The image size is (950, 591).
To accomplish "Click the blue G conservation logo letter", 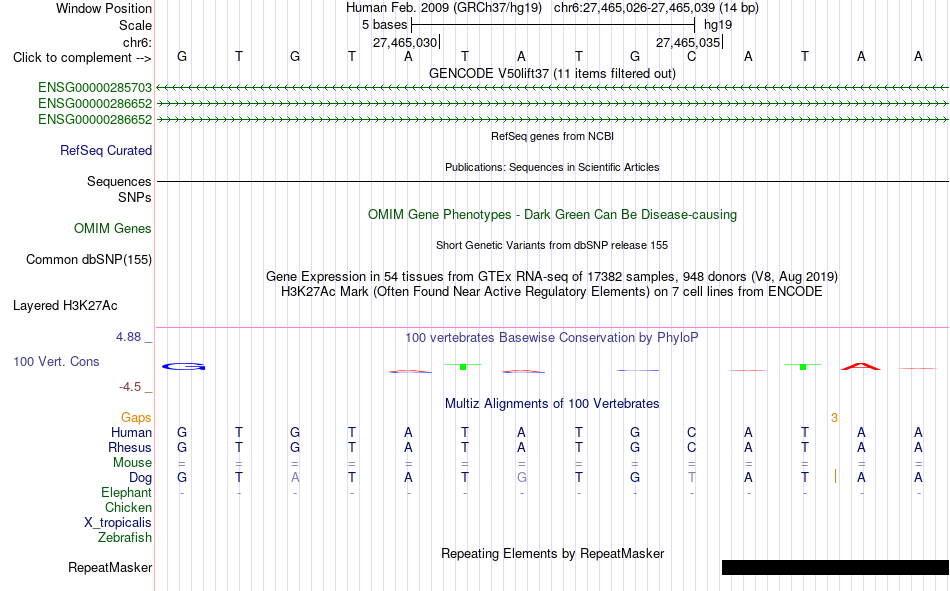I will pos(184,367).
